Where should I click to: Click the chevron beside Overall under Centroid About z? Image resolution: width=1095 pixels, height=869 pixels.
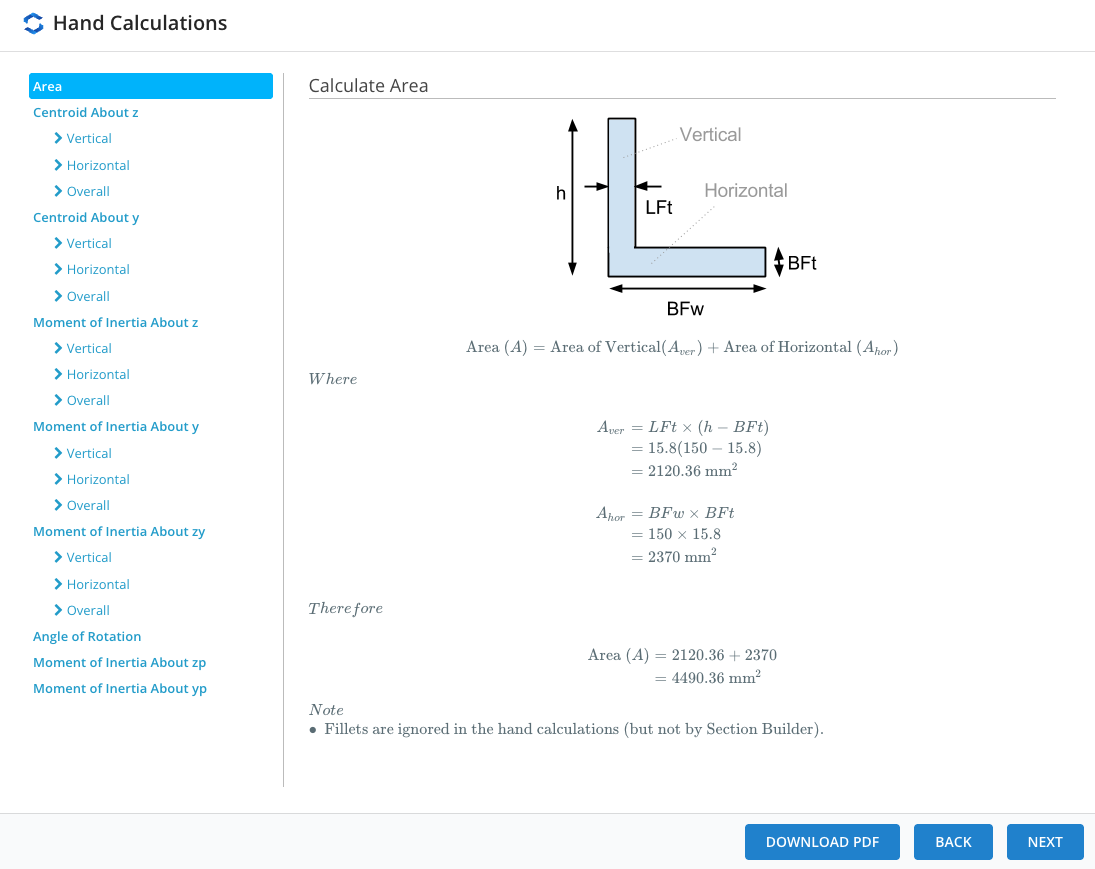(x=58, y=191)
